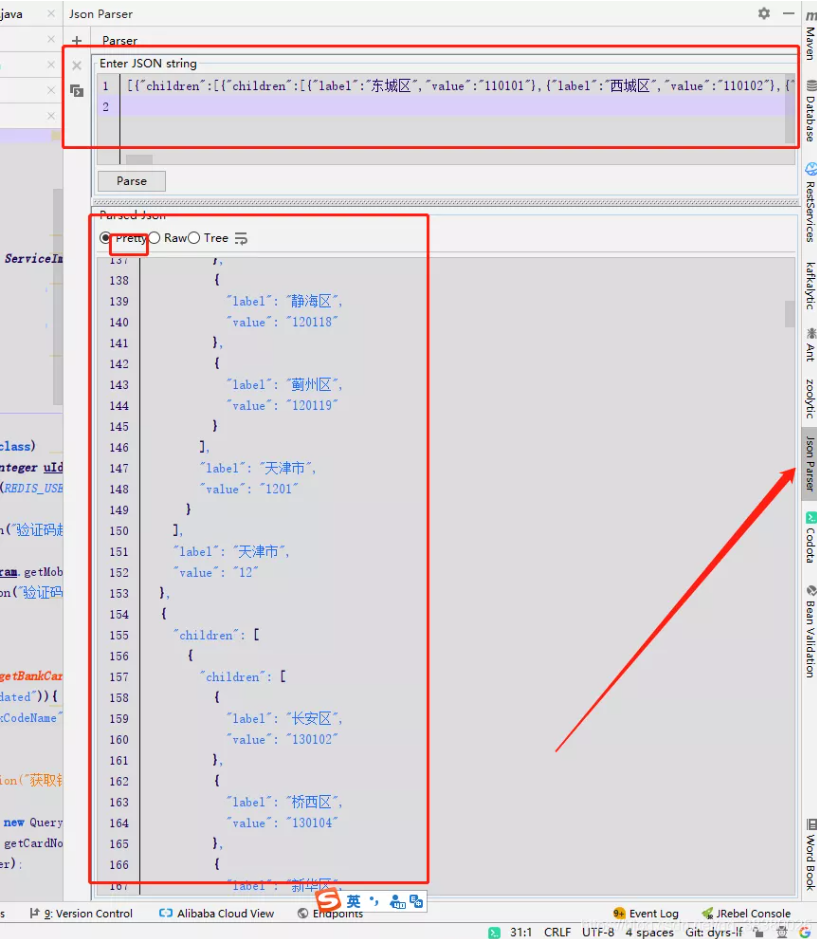Close the current parser tab
817x939 pixels.
[77, 66]
